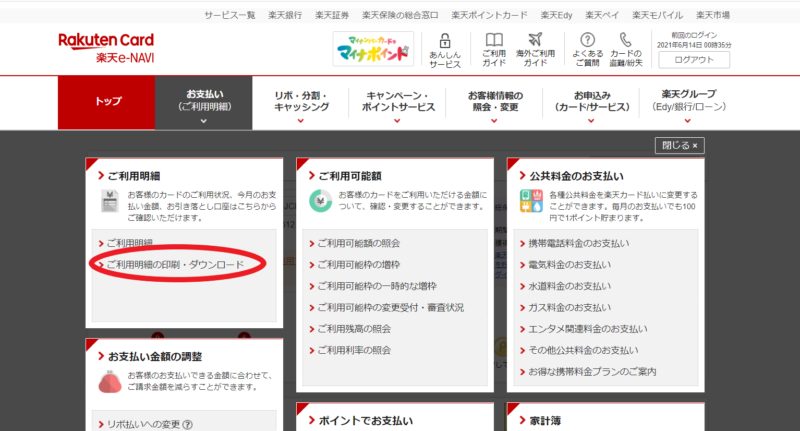Click the 楽天市場 link in top bar
The height and width of the screenshot is (431, 800).
click(713, 15)
